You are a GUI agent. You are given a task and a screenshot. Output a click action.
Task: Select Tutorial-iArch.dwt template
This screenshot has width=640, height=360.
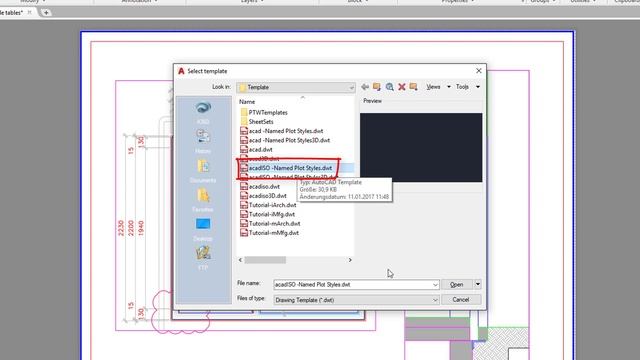tap(268, 205)
